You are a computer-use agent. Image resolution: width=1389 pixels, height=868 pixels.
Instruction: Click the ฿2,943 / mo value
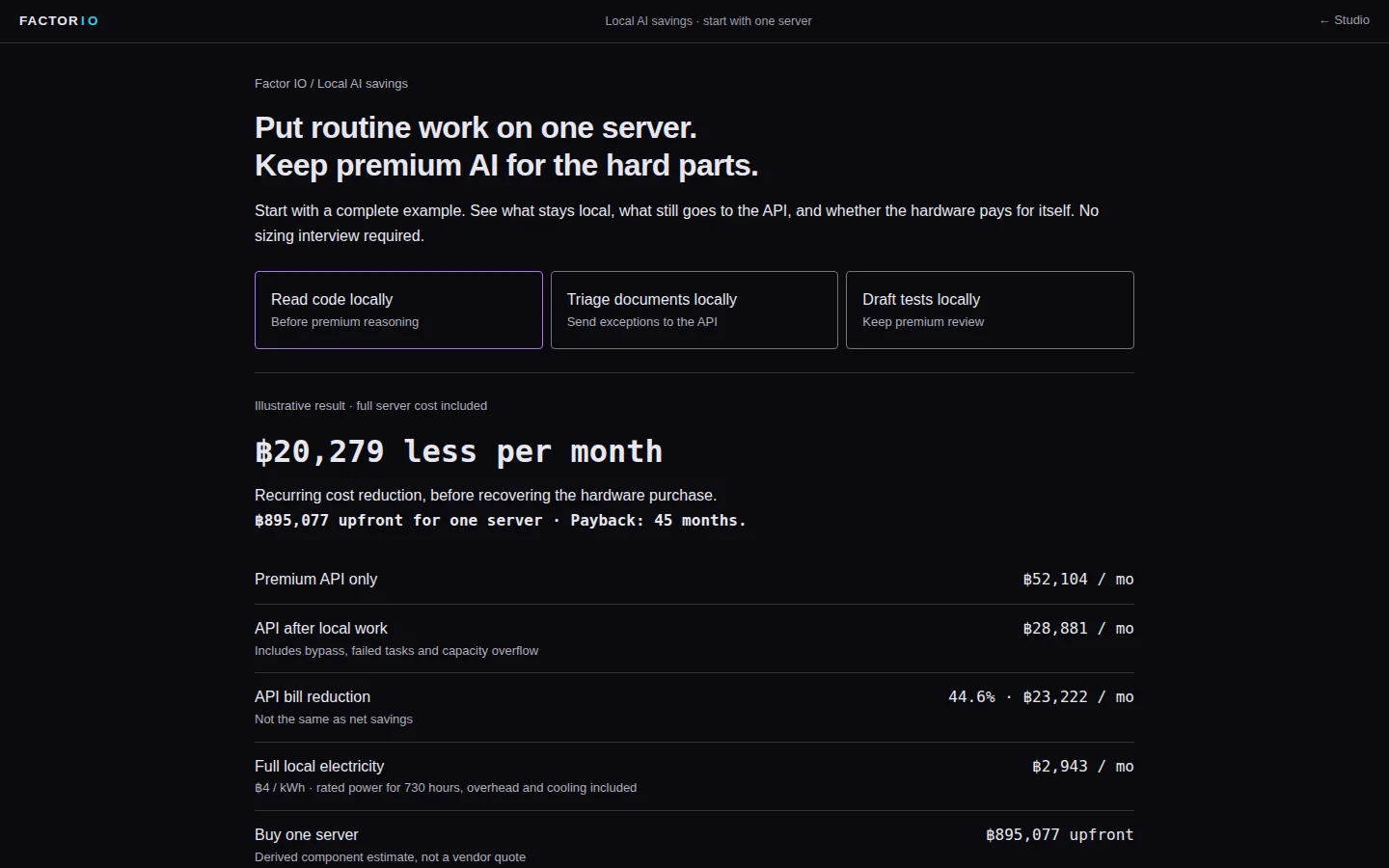[1083, 766]
